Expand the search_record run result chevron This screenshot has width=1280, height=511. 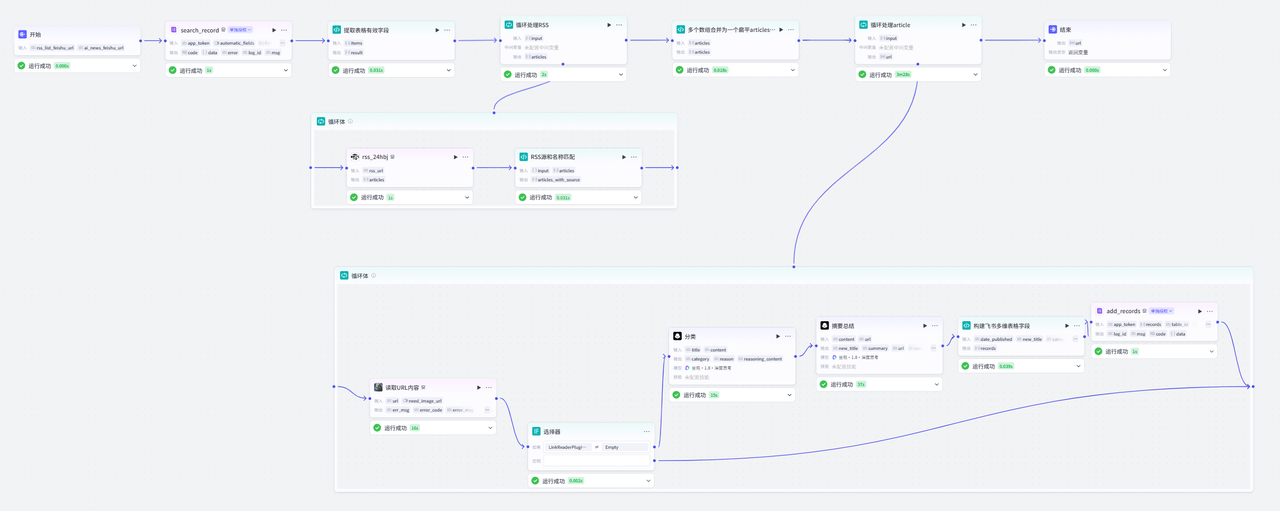285,70
